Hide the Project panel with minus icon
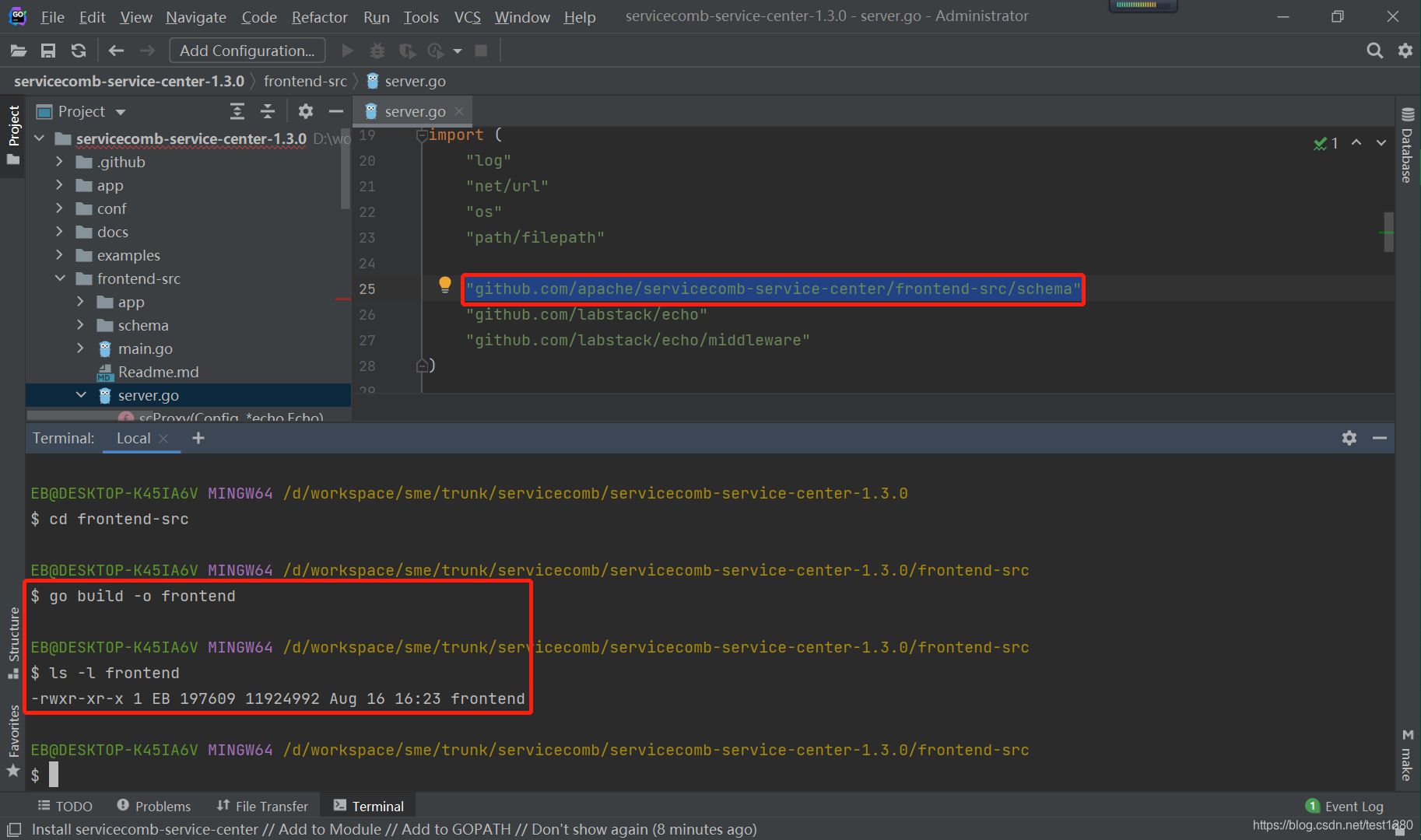This screenshot has height=840, width=1421. pyautogui.click(x=336, y=111)
